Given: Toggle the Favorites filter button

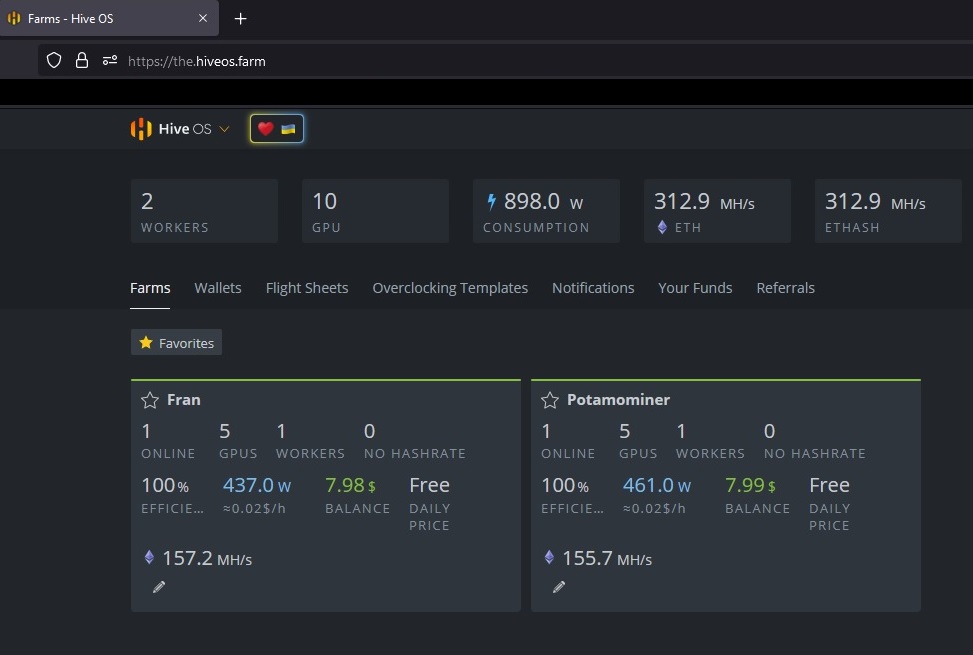Looking at the screenshot, I should (176, 342).
